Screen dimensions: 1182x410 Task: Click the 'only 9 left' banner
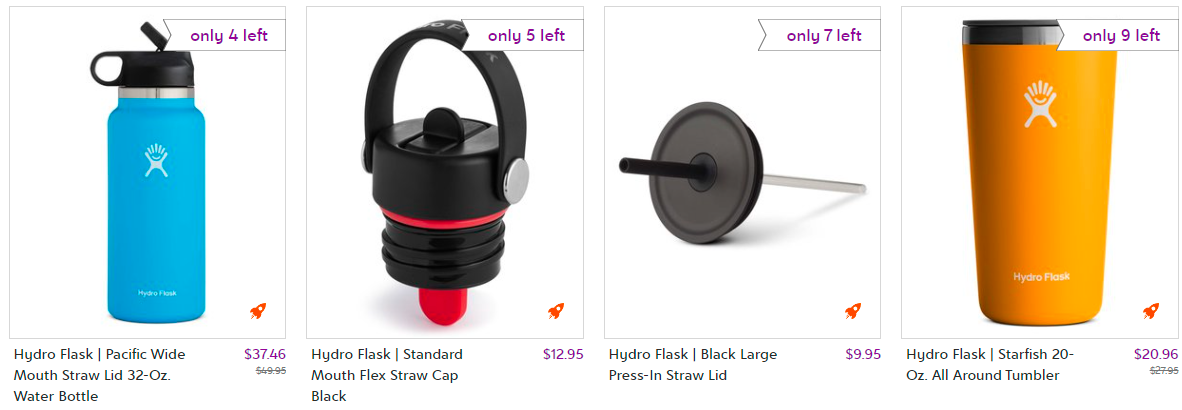click(1117, 35)
